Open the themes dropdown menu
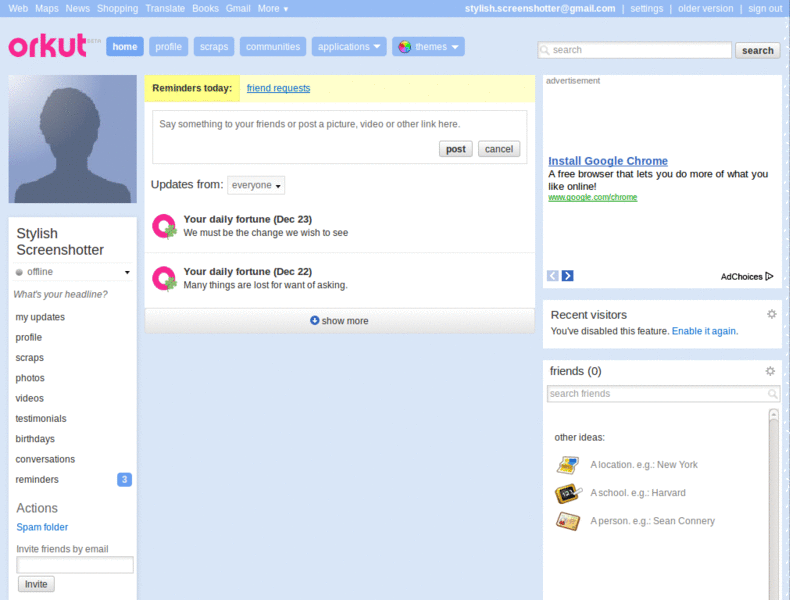Viewport: 800px width, 600px height. 428,47
